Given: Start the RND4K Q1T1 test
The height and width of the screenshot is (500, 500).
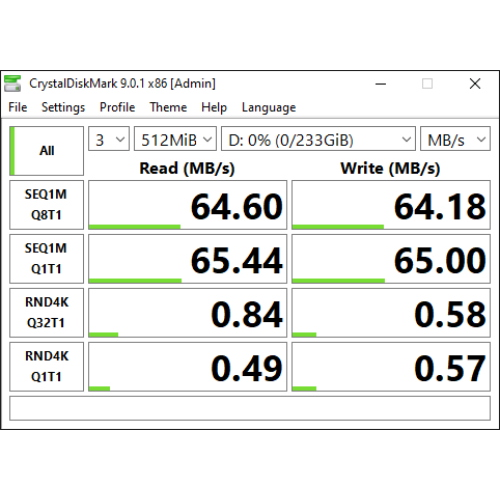Looking at the screenshot, I should coord(46,367).
